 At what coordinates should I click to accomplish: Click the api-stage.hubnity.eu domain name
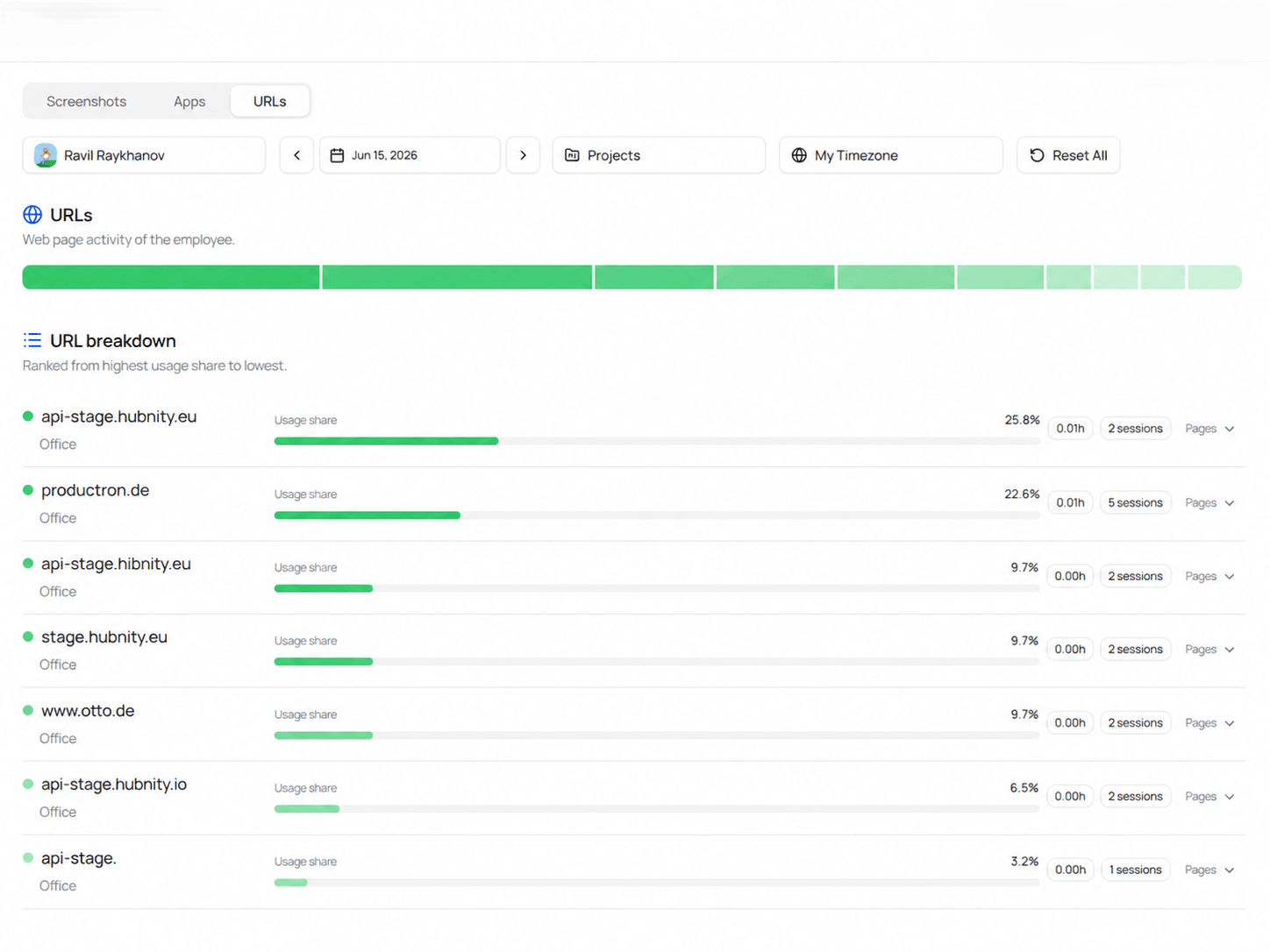click(118, 416)
